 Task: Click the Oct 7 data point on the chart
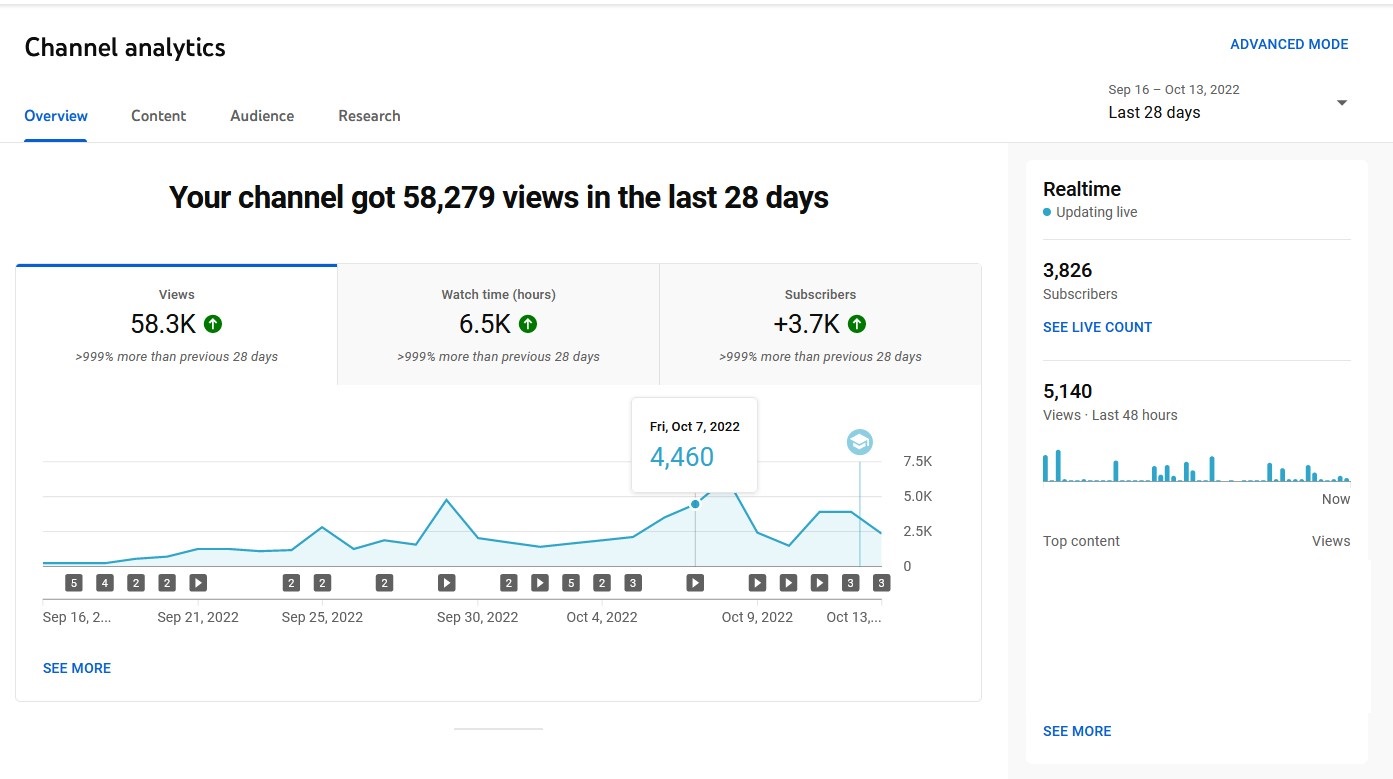(x=695, y=504)
